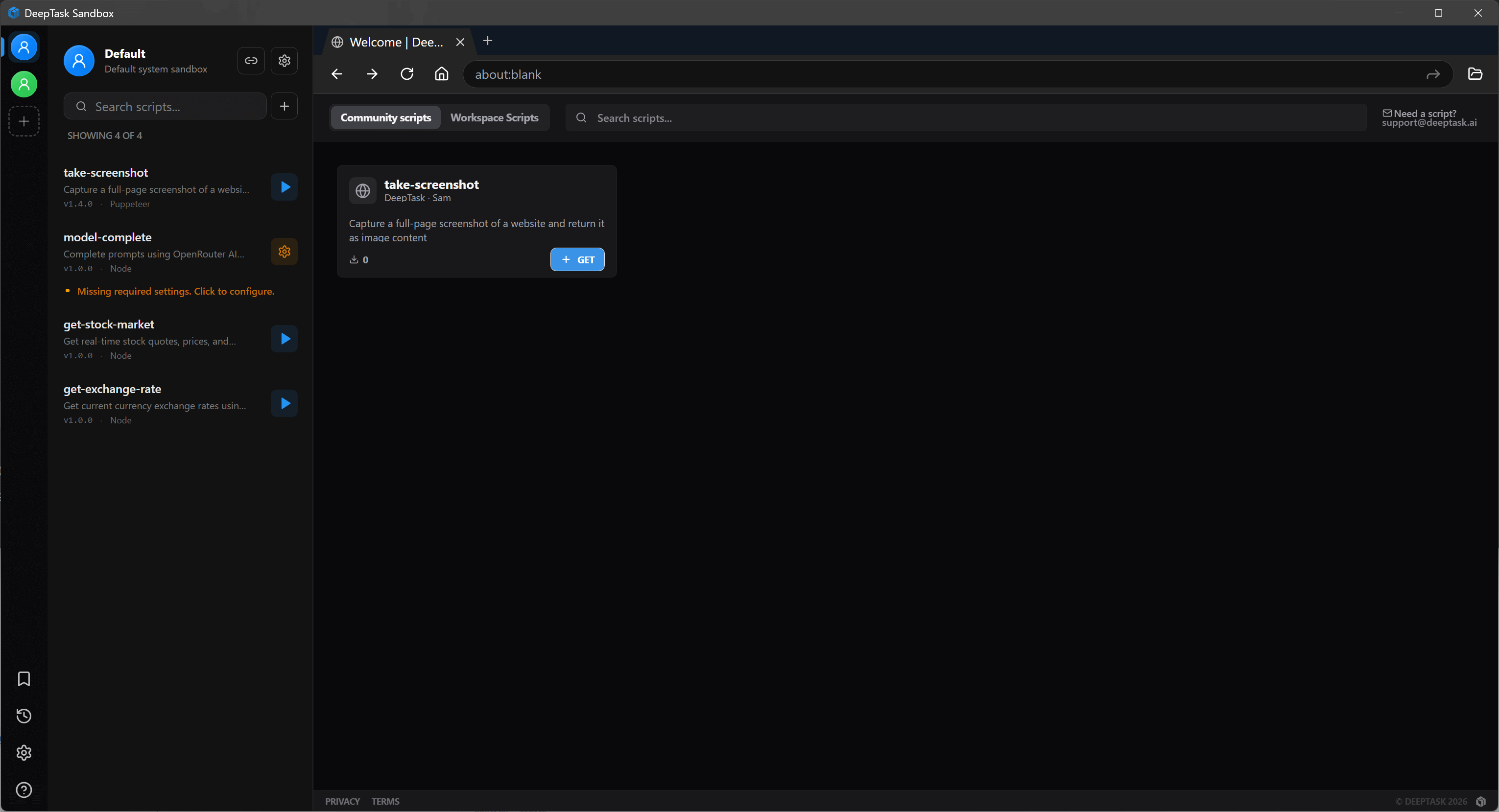Copy the Default sandbox link
The image size is (1499, 812).
[251, 61]
